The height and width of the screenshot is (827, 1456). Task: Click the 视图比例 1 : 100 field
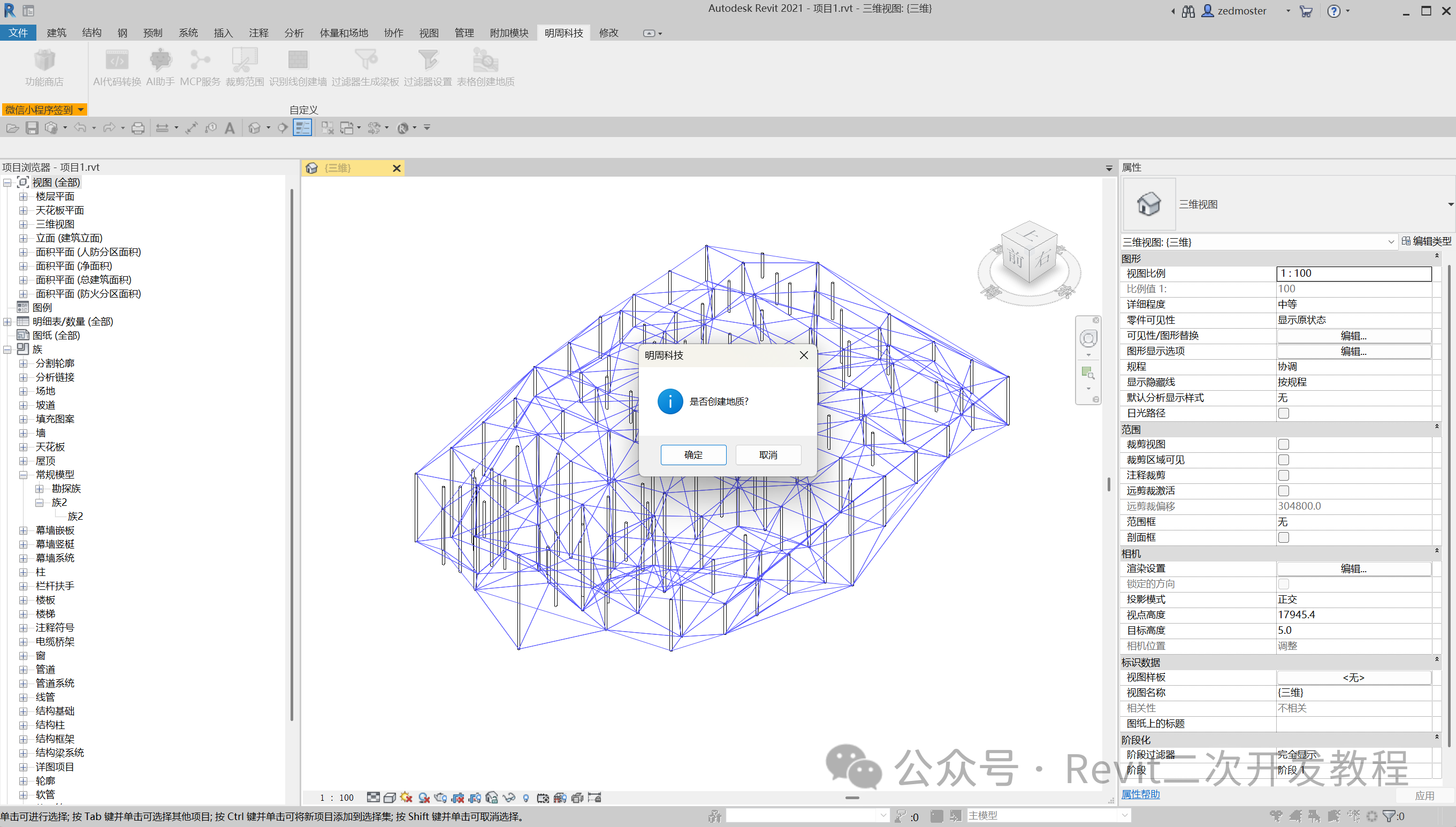pos(1354,273)
